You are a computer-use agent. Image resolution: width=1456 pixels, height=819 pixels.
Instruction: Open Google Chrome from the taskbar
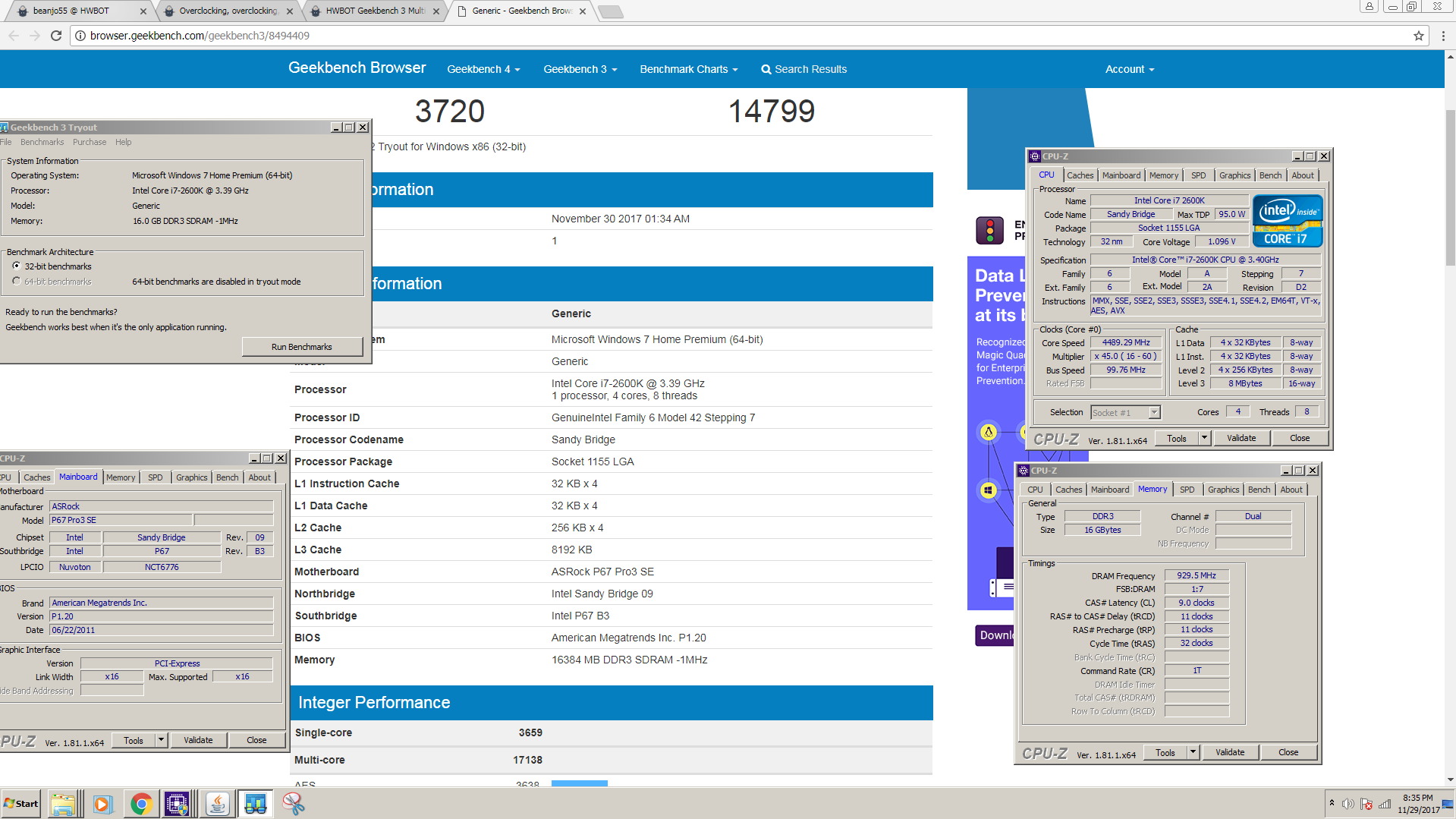(140, 804)
